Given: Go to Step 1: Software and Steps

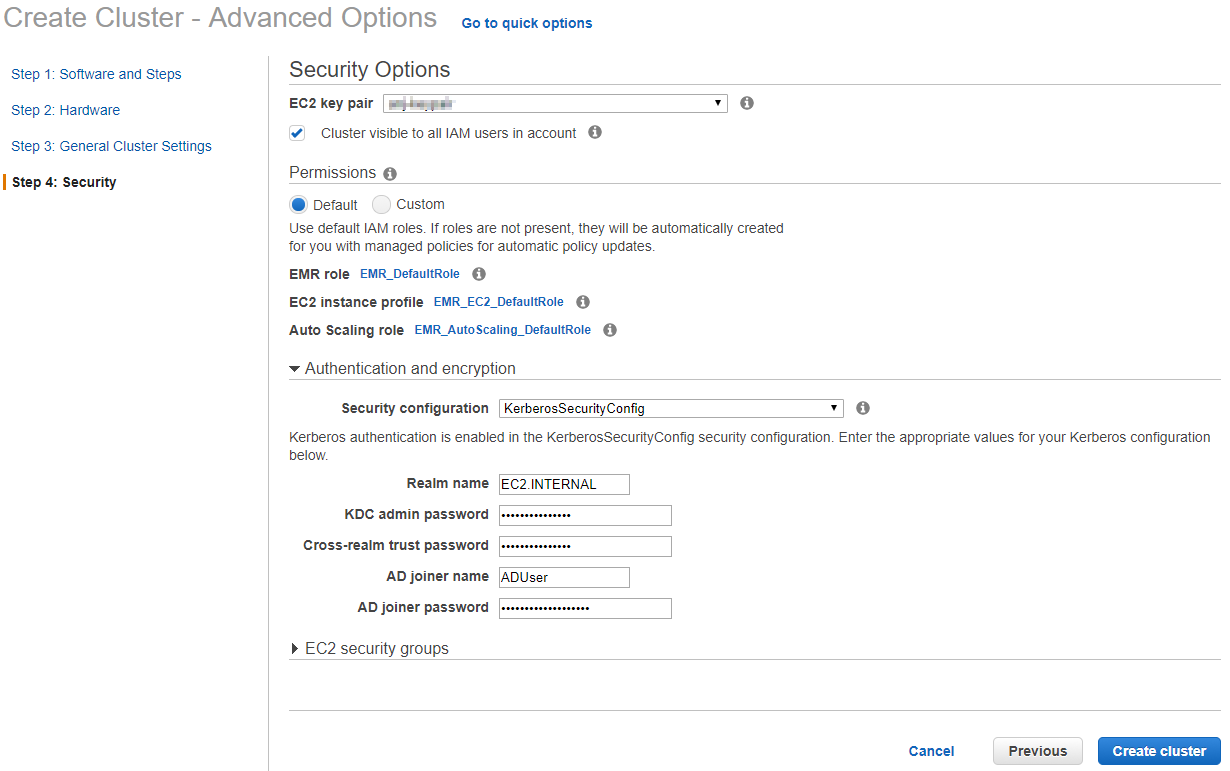Looking at the screenshot, I should pyautogui.click(x=96, y=74).
